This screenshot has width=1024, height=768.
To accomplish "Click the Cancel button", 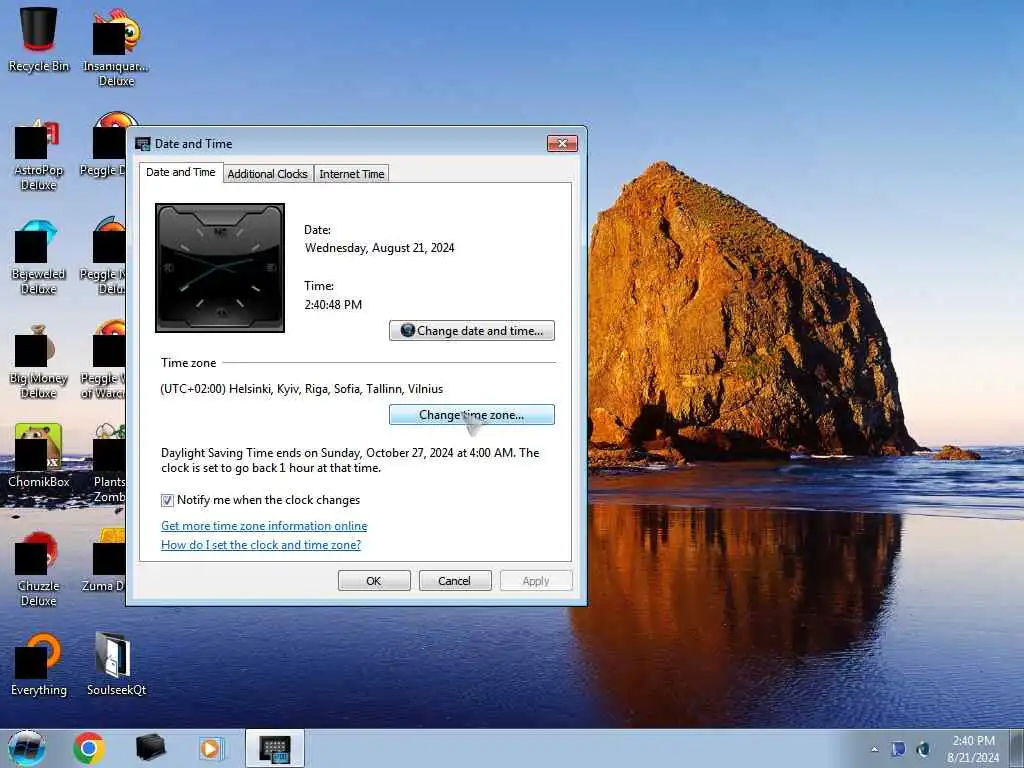I will (455, 581).
